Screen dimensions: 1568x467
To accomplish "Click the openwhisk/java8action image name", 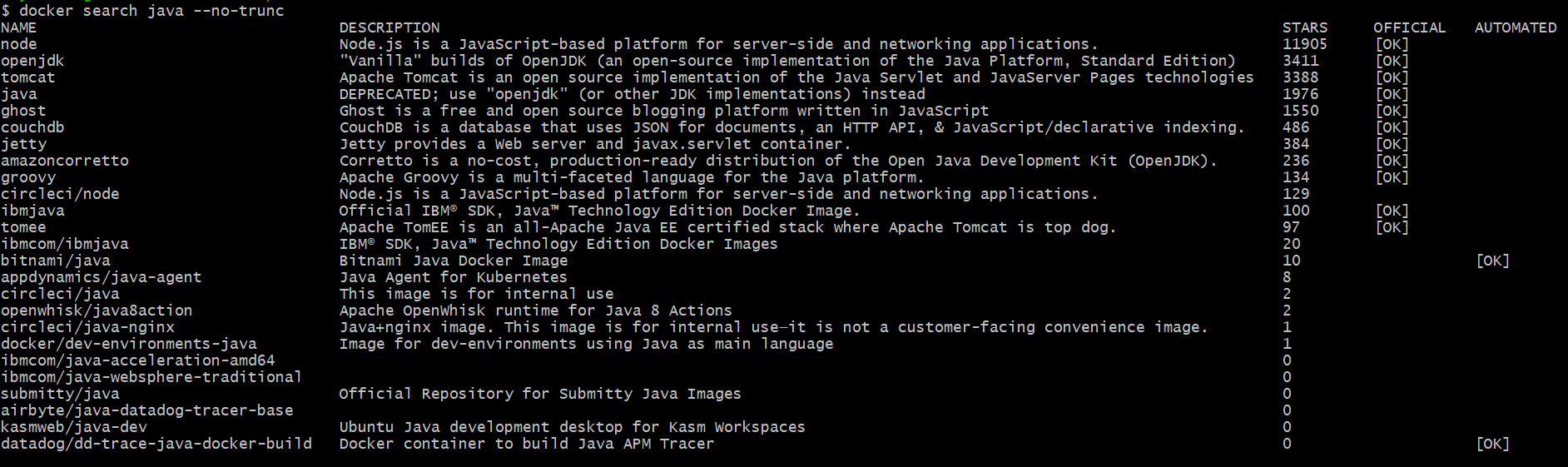I will 97,311.
